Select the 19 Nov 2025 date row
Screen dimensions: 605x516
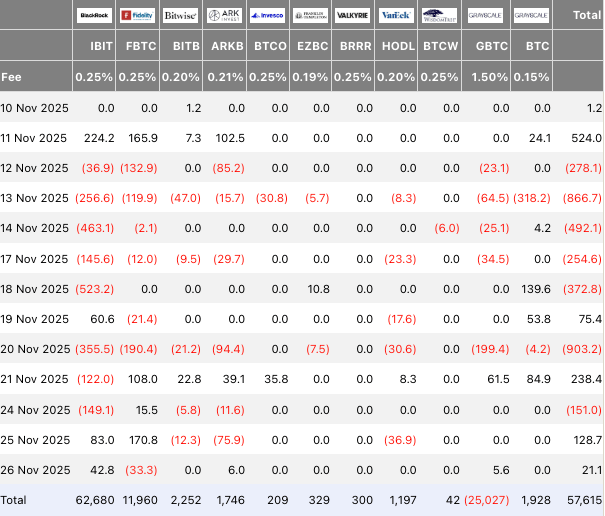pyautogui.click(x=301, y=319)
